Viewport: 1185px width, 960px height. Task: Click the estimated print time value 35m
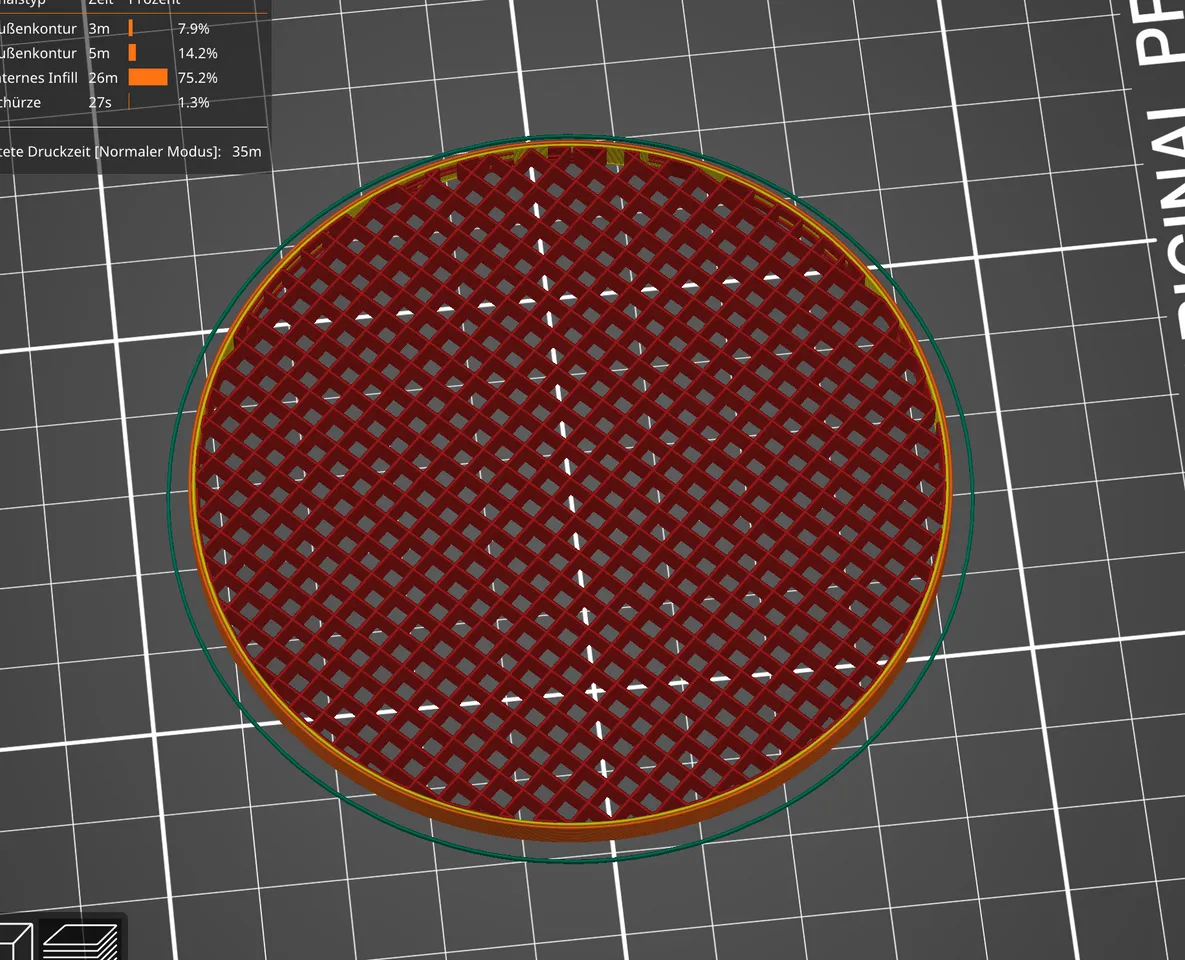tap(247, 152)
